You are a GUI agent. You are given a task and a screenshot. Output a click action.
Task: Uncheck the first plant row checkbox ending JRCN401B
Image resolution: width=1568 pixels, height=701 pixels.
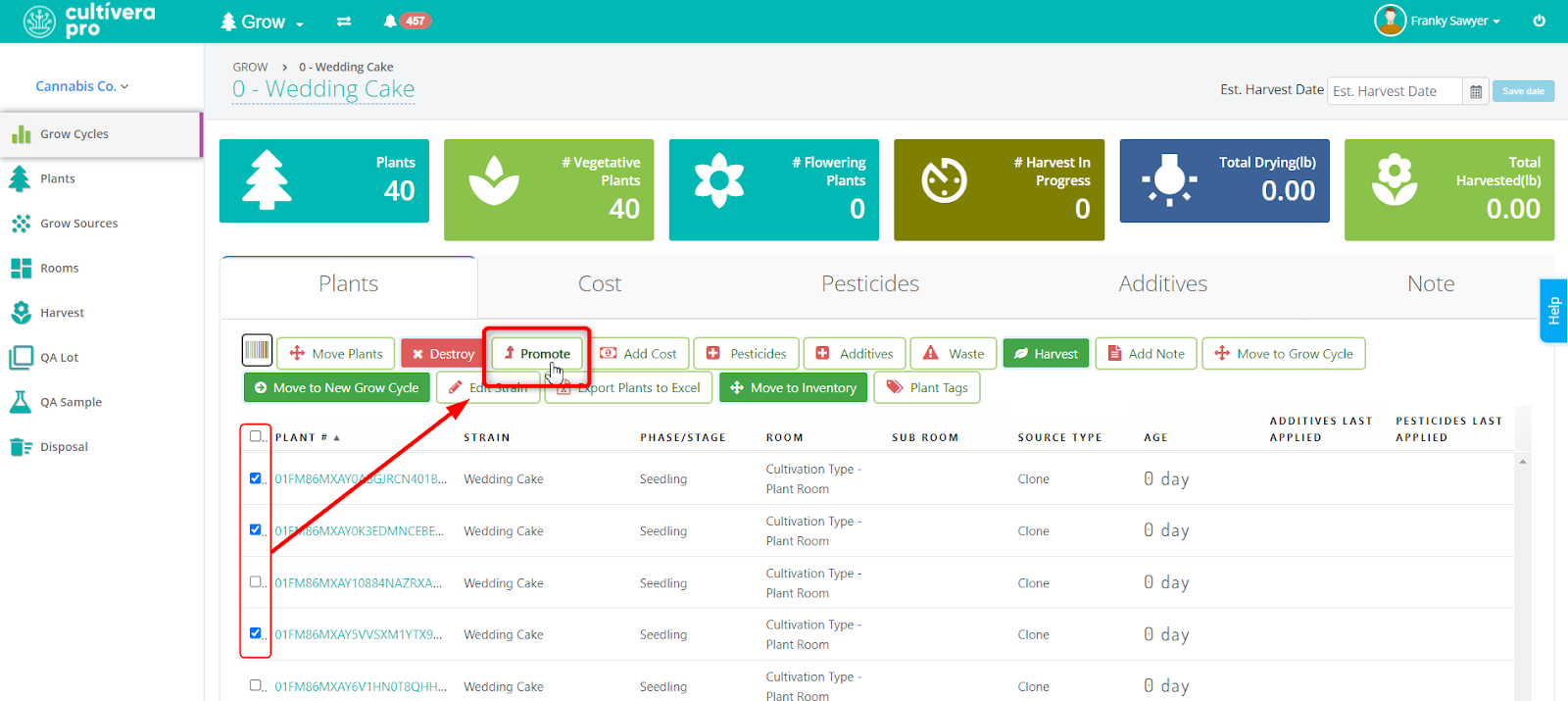pyautogui.click(x=256, y=478)
